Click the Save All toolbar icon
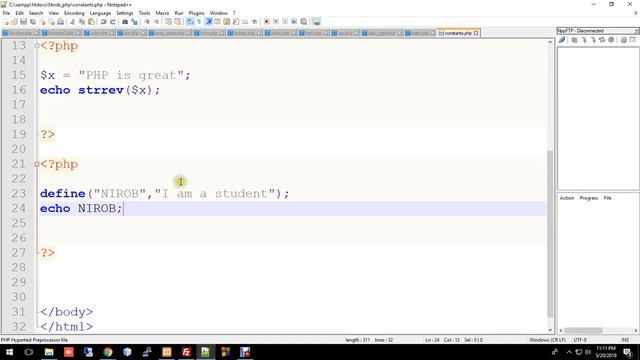This screenshot has height=360, width=640. 33,22
